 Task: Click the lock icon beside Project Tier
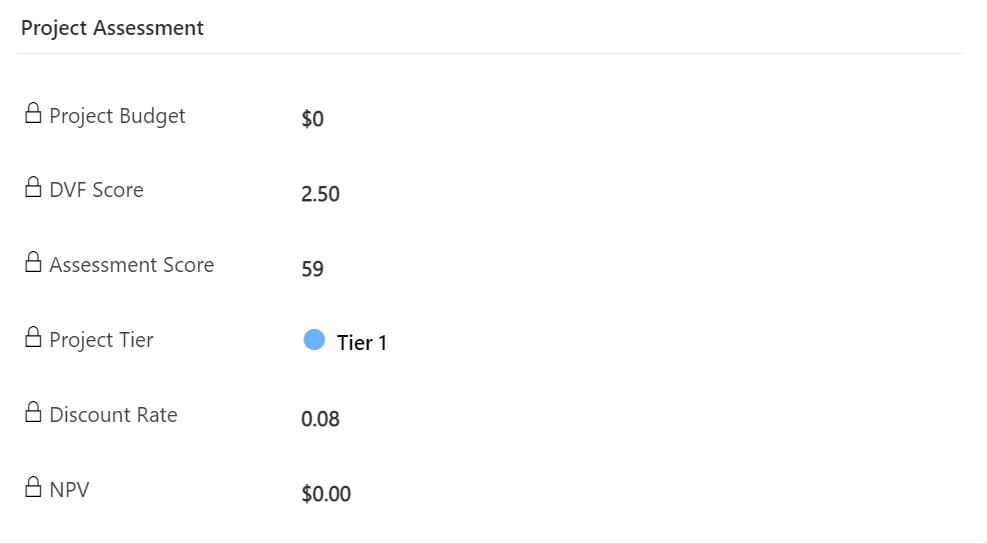34,338
